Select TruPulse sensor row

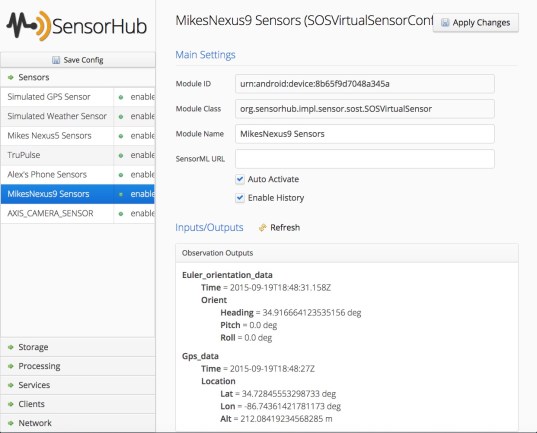click(x=78, y=155)
